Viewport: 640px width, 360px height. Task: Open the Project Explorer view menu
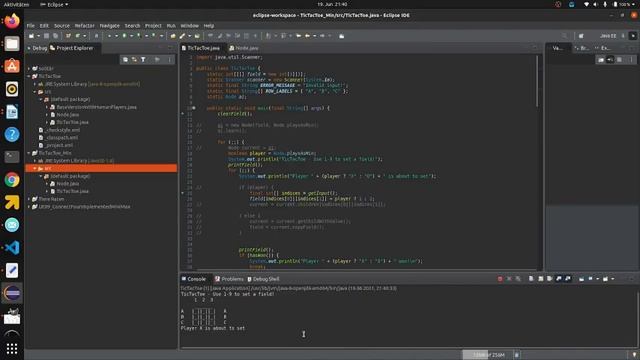click(170, 60)
